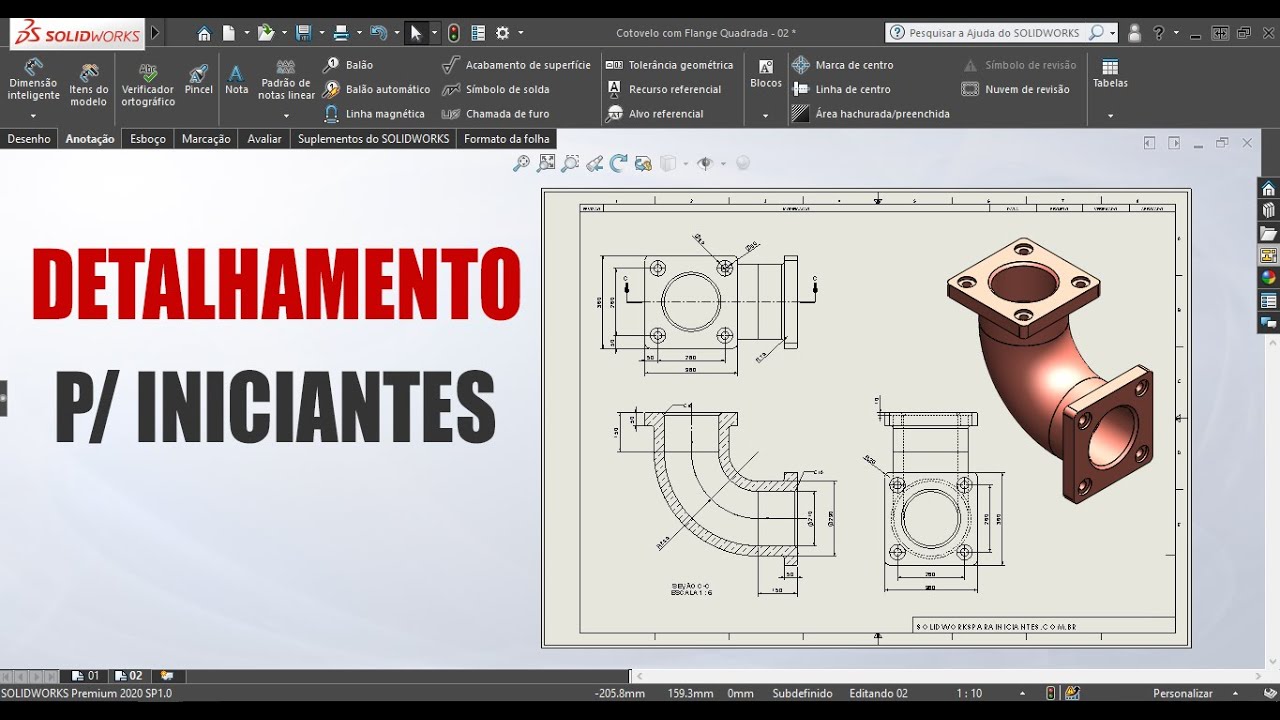
Task: Expand Dimensão inteligente dropdown arrow
Action: pyautogui.click(x=33, y=116)
